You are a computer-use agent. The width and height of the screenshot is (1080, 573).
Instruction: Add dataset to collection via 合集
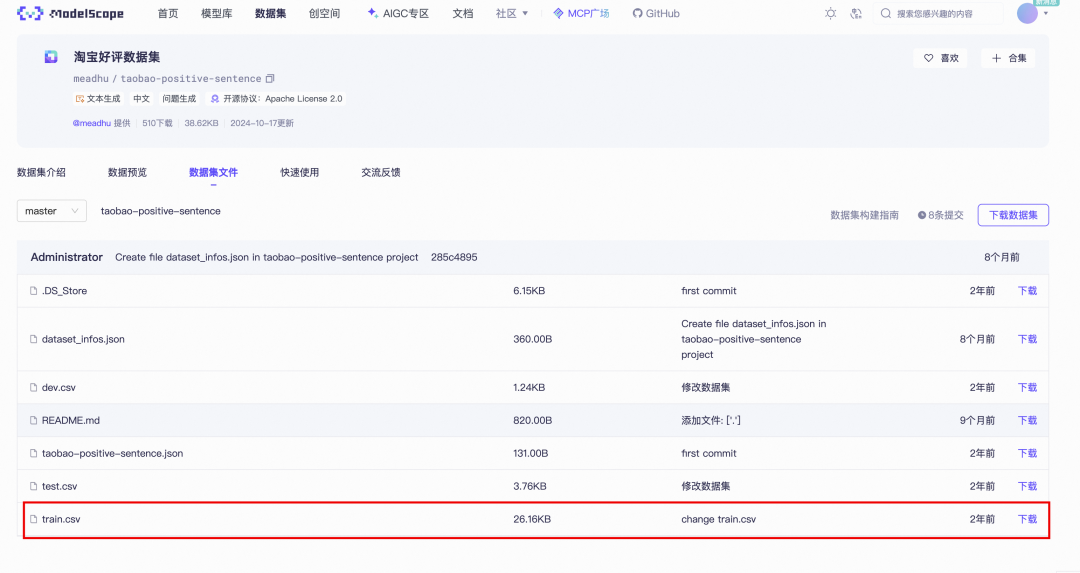pos(1008,58)
